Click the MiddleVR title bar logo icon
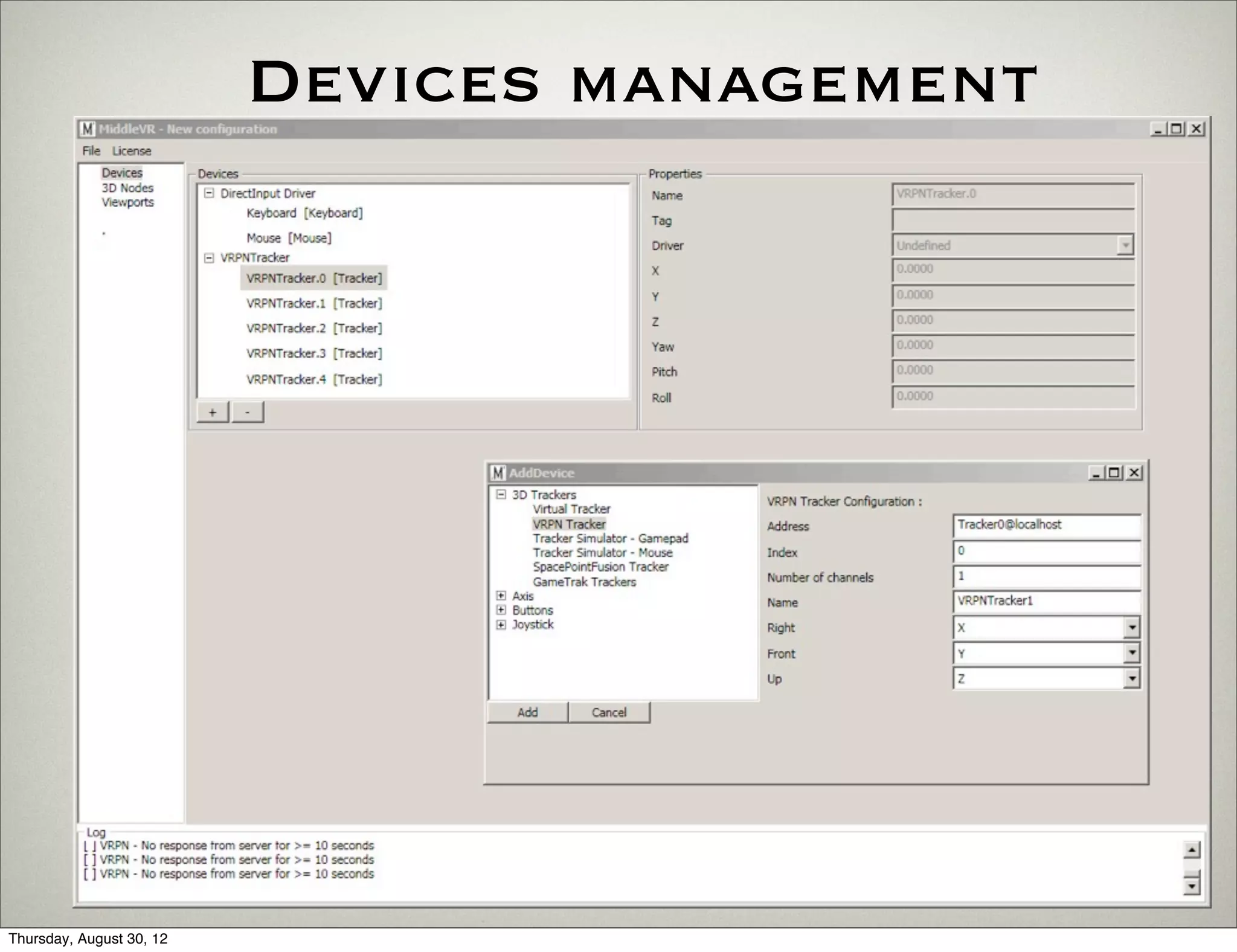 click(x=88, y=129)
